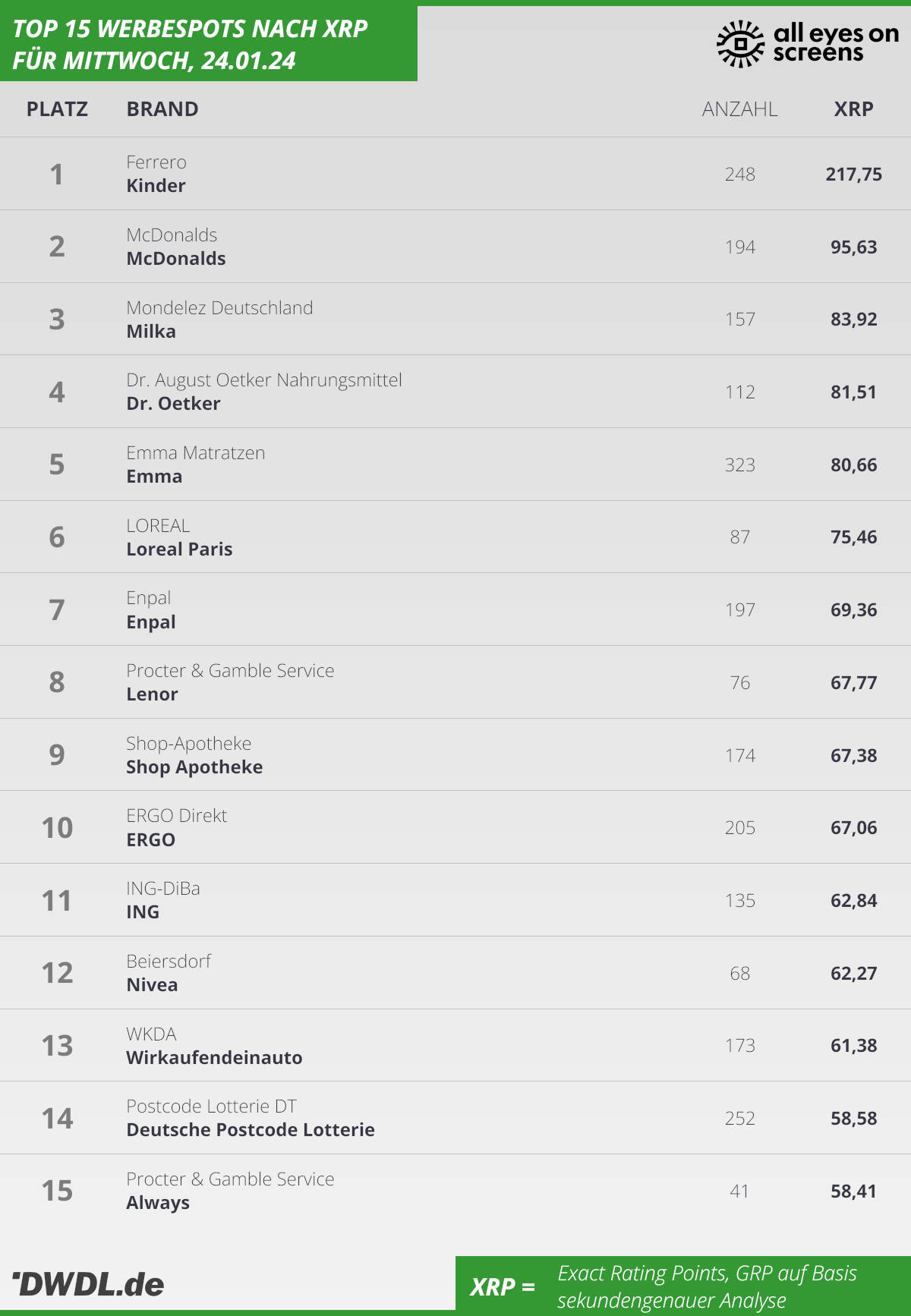Select the BRAND column header
Image resolution: width=911 pixels, height=1316 pixels.
click(x=162, y=109)
